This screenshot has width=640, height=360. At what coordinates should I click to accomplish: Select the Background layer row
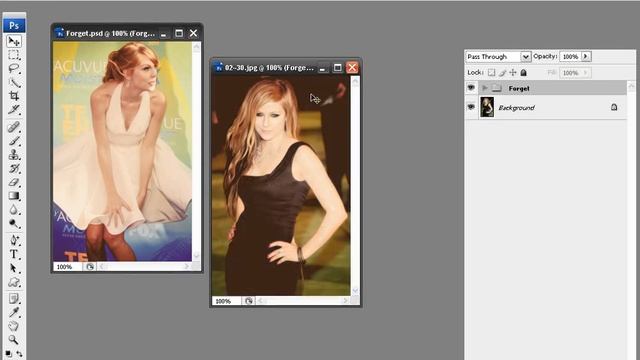tap(552, 107)
